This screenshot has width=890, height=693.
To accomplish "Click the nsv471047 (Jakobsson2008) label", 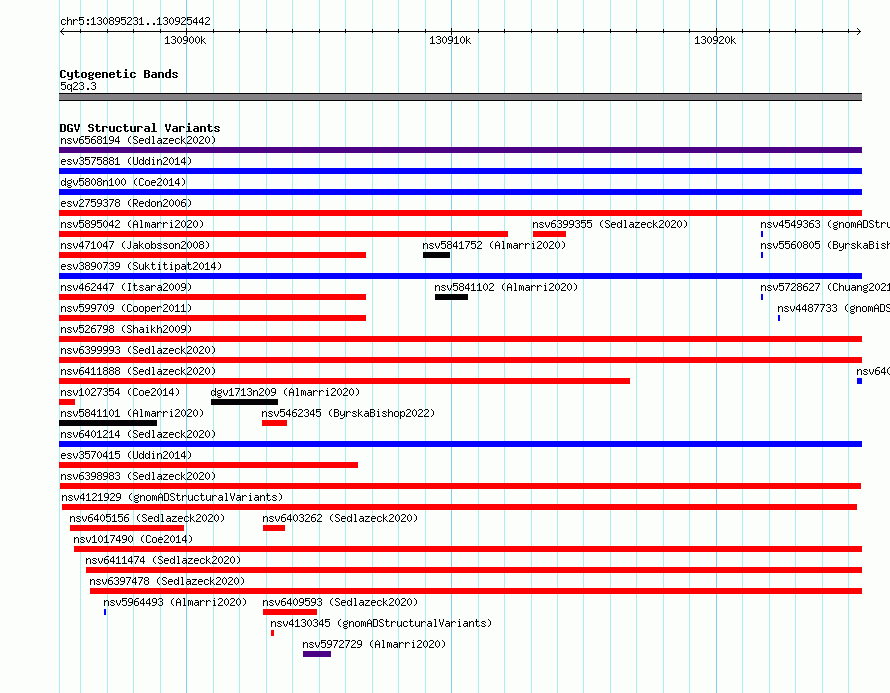I will [135, 245].
